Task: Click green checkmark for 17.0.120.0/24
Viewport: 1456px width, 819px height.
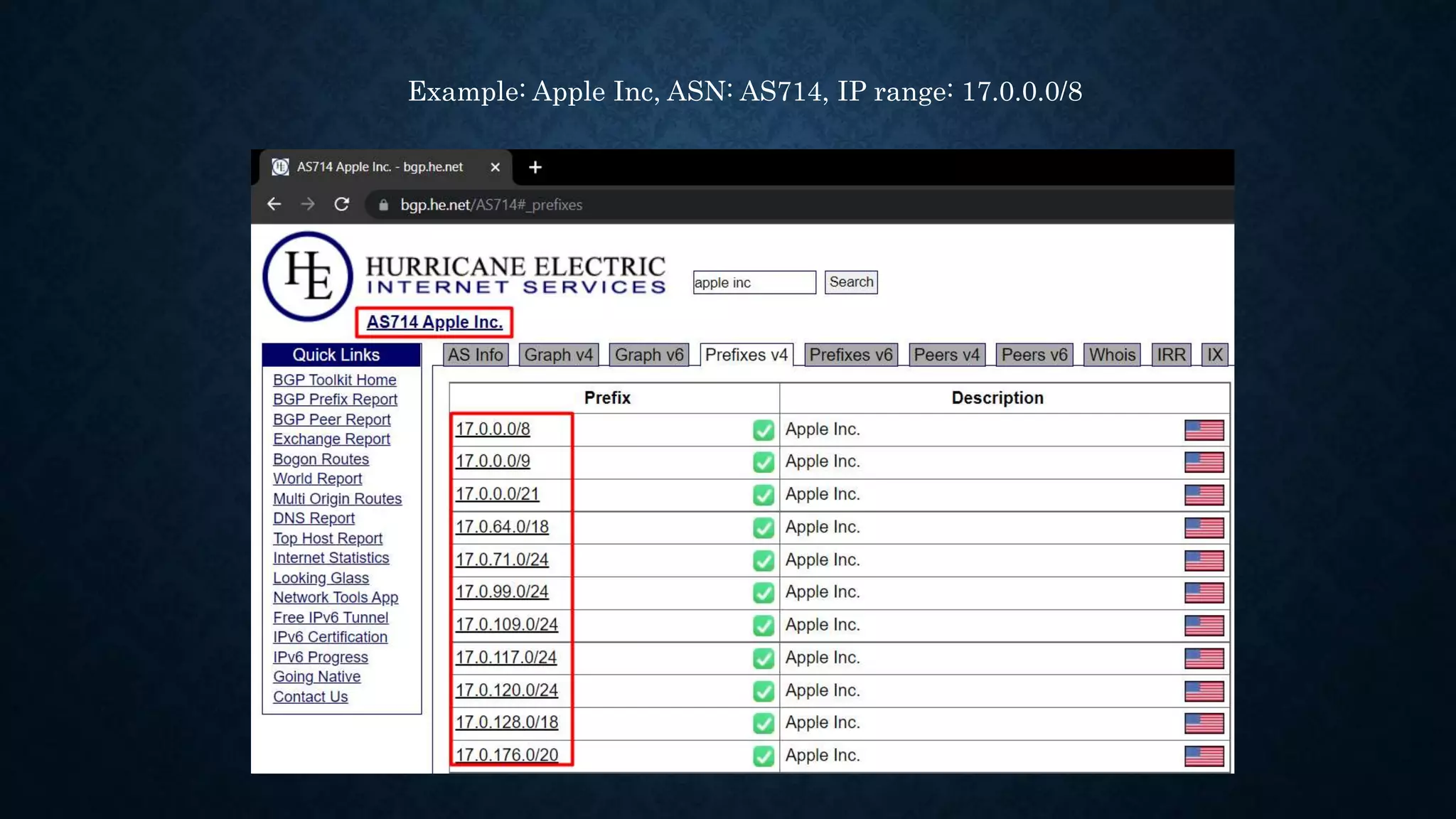Action: [x=764, y=691]
